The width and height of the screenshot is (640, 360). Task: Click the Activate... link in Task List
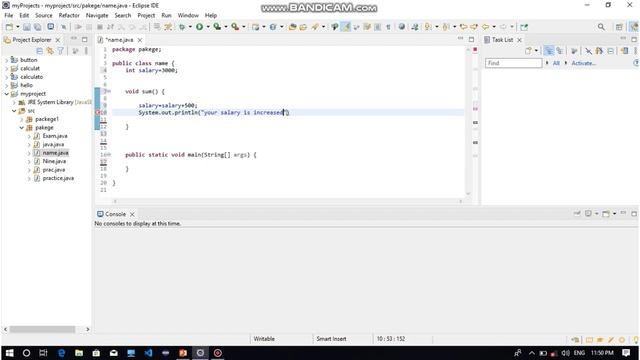(x=584, y=63)
